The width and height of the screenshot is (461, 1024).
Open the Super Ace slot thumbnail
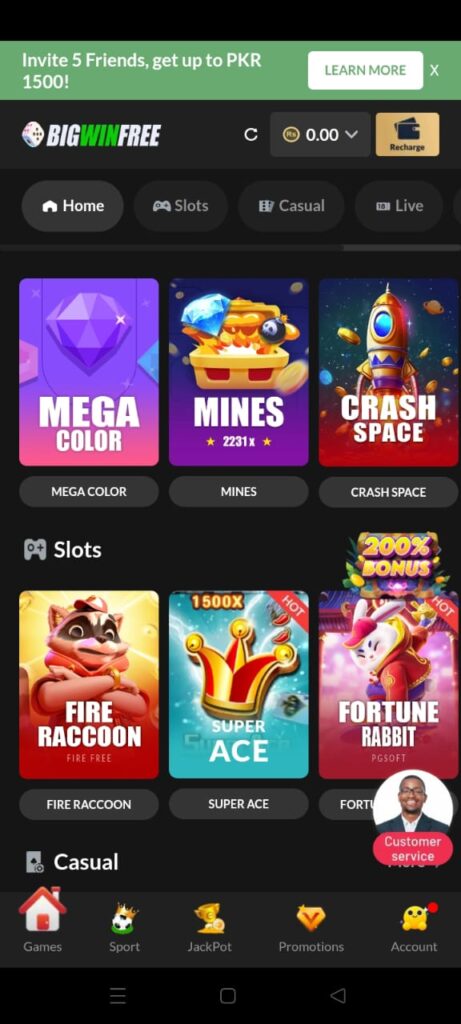(x=238, y=684)
